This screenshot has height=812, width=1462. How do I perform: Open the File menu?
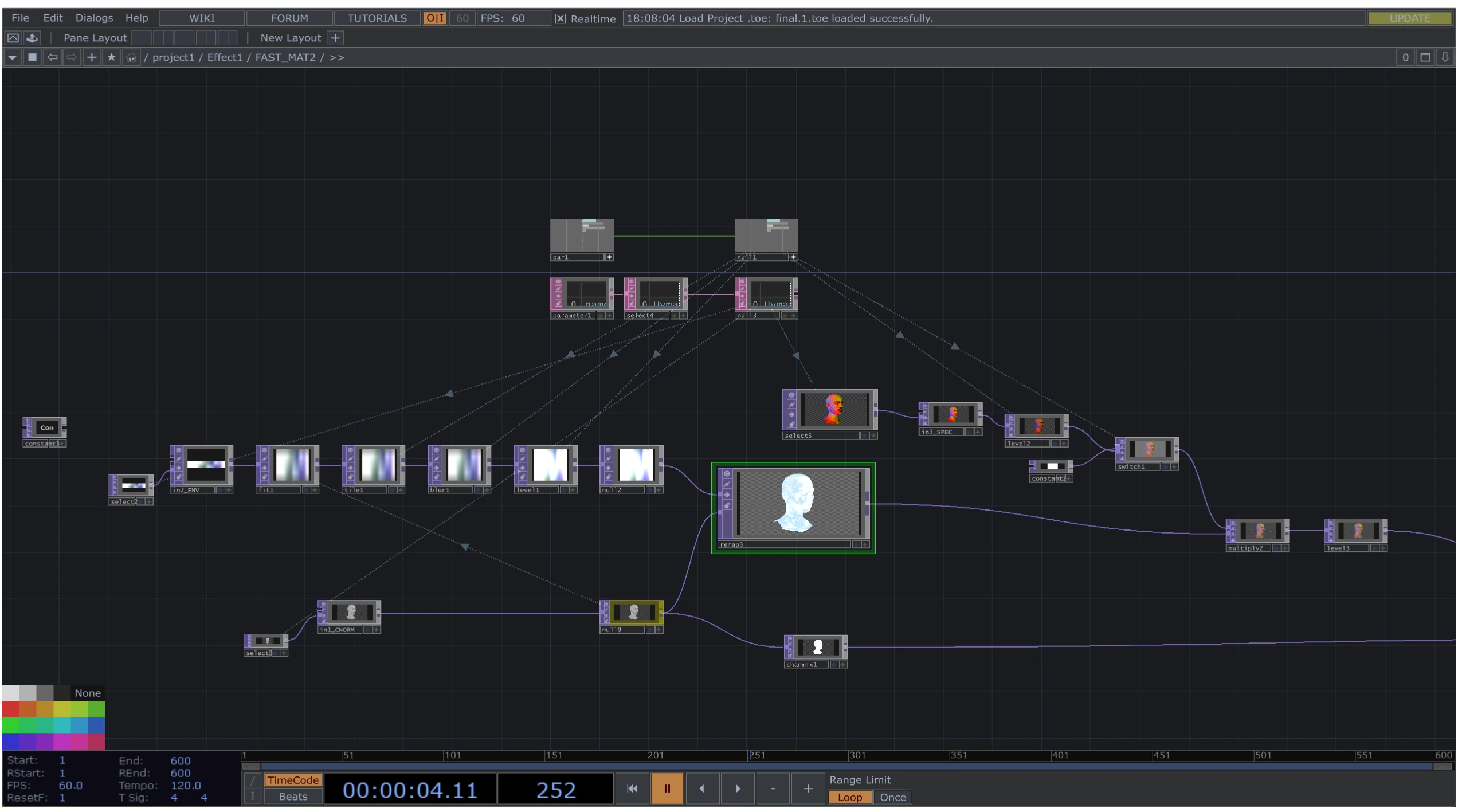[x=20, y=18]
